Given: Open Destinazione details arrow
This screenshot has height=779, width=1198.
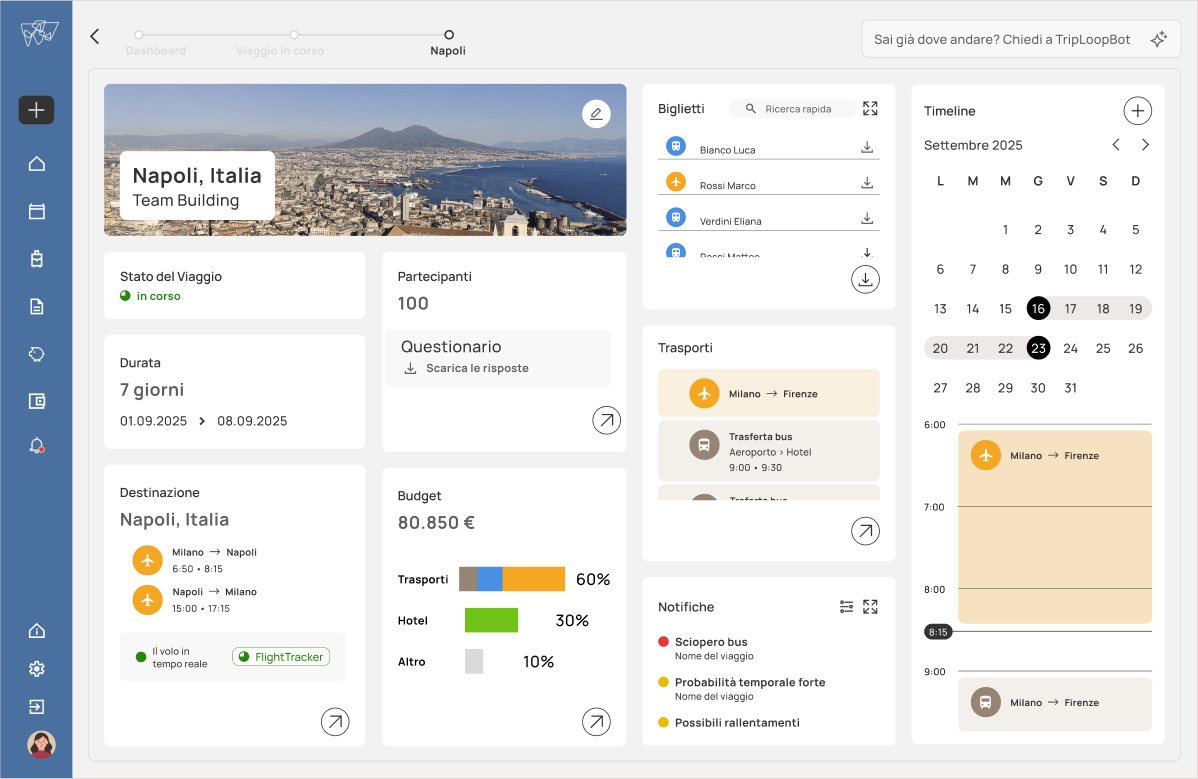Looking at the screenshot, I should click(335, 721).
